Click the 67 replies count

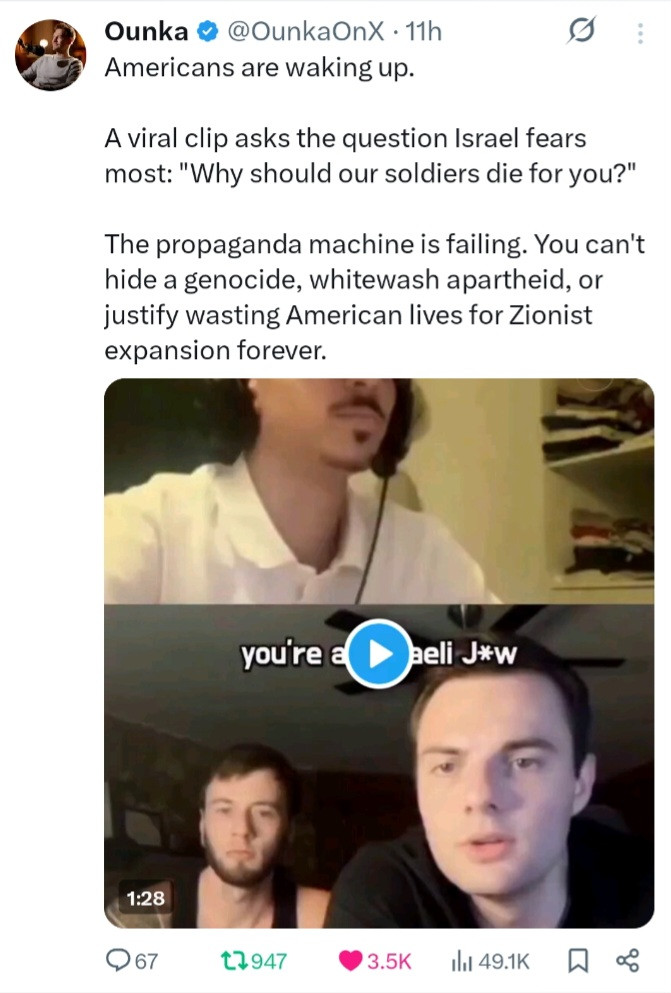(146, 961)
